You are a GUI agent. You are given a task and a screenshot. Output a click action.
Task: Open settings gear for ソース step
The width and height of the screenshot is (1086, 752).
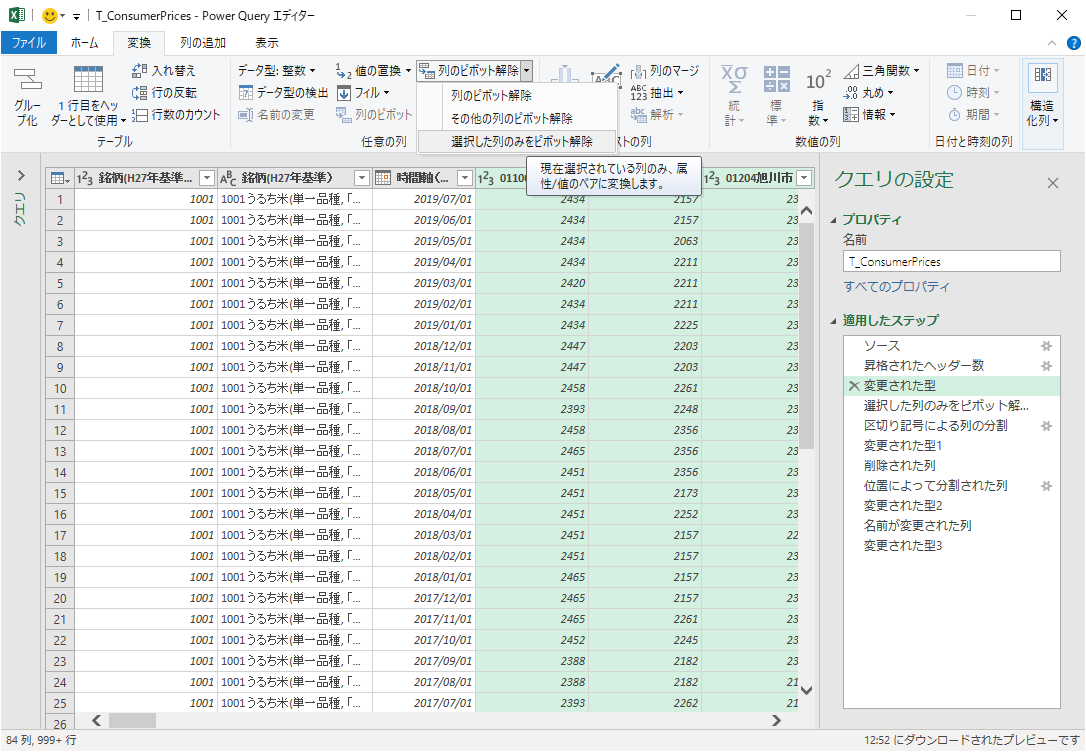[x=1046, y=346]
